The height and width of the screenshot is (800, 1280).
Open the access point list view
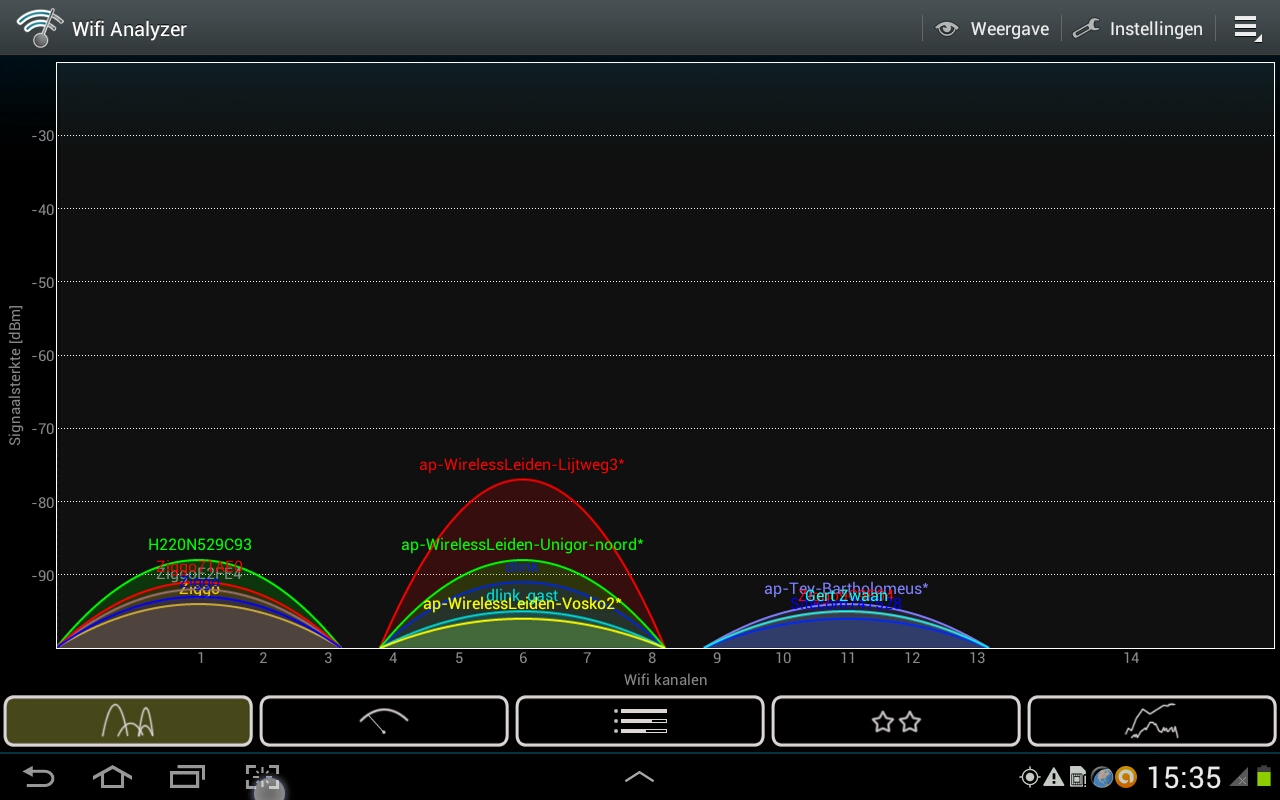(x=640, y=721)
